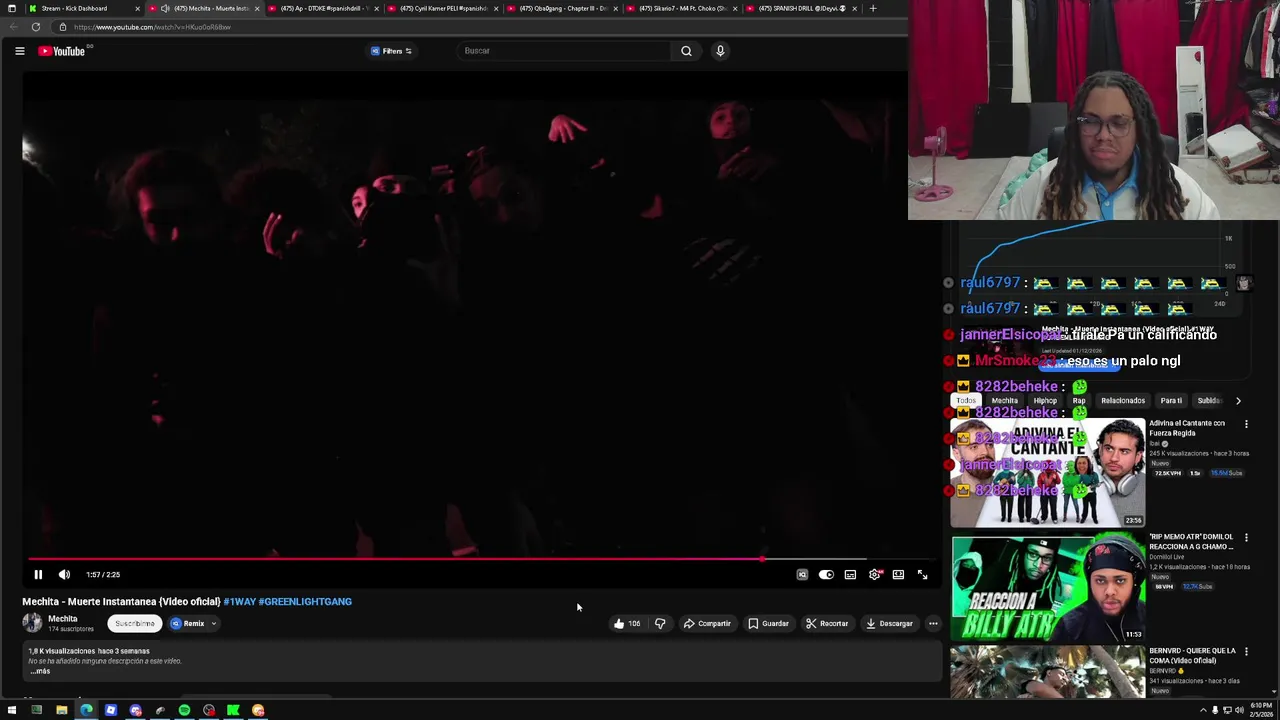Switch to SPANISH DRILL browser tab
Viewport: 1280px width, 720px height.
tap(802, 8)
